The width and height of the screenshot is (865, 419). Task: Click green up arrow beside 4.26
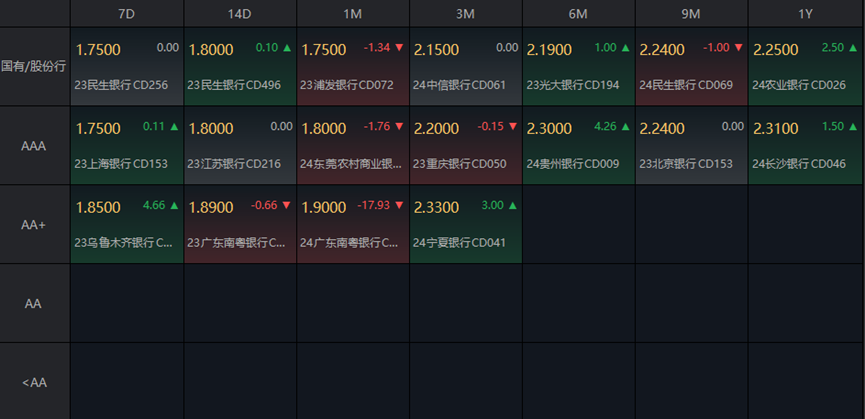click(x=626, y=127)
